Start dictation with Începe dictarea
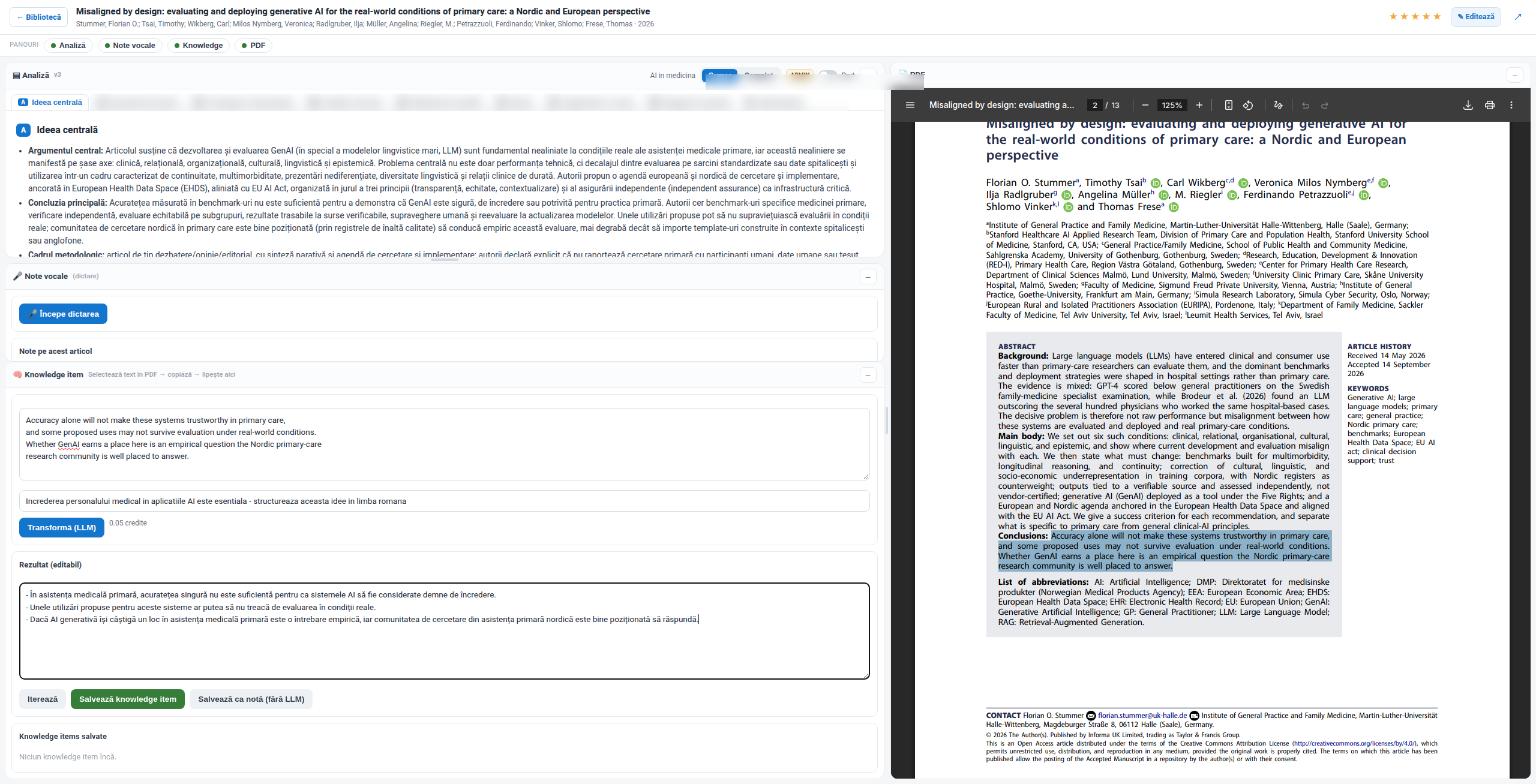This screenshot has width=1536, height=784. (x=63, y=314)
